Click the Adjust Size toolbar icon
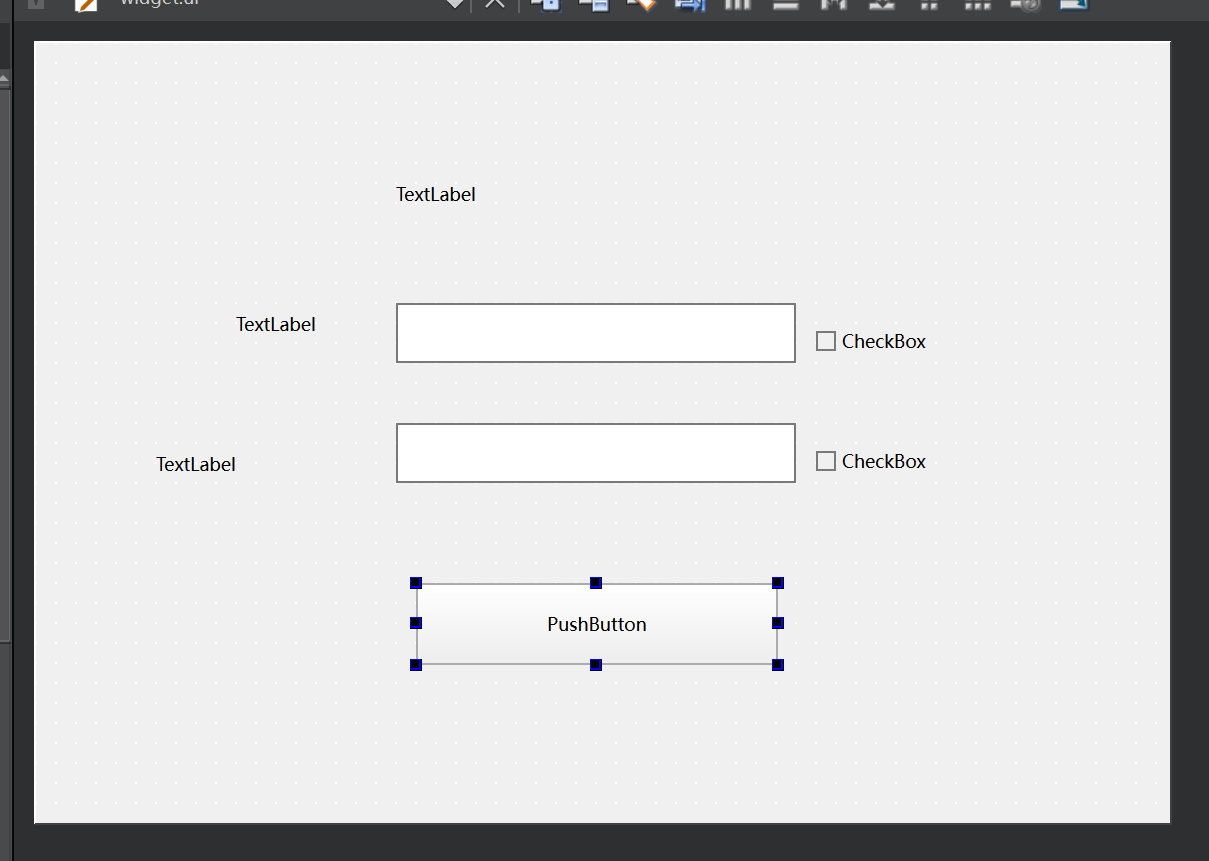The height and width of the screenshot is (861, 1209). click(1073, 3)
